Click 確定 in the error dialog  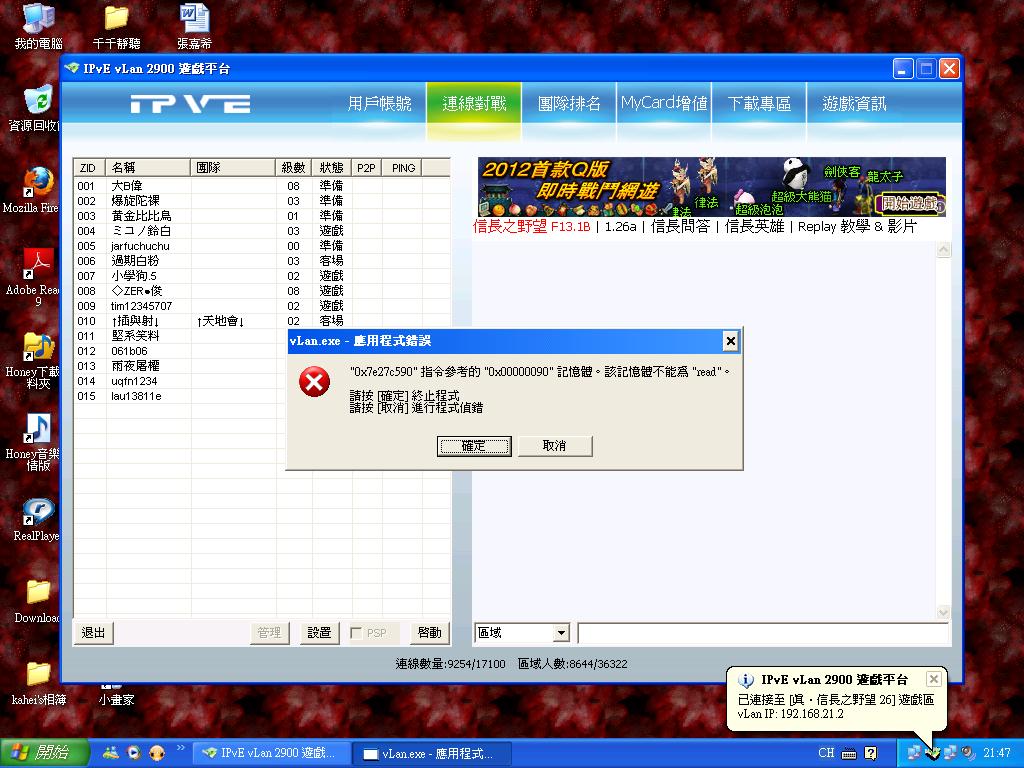(474, 446)
